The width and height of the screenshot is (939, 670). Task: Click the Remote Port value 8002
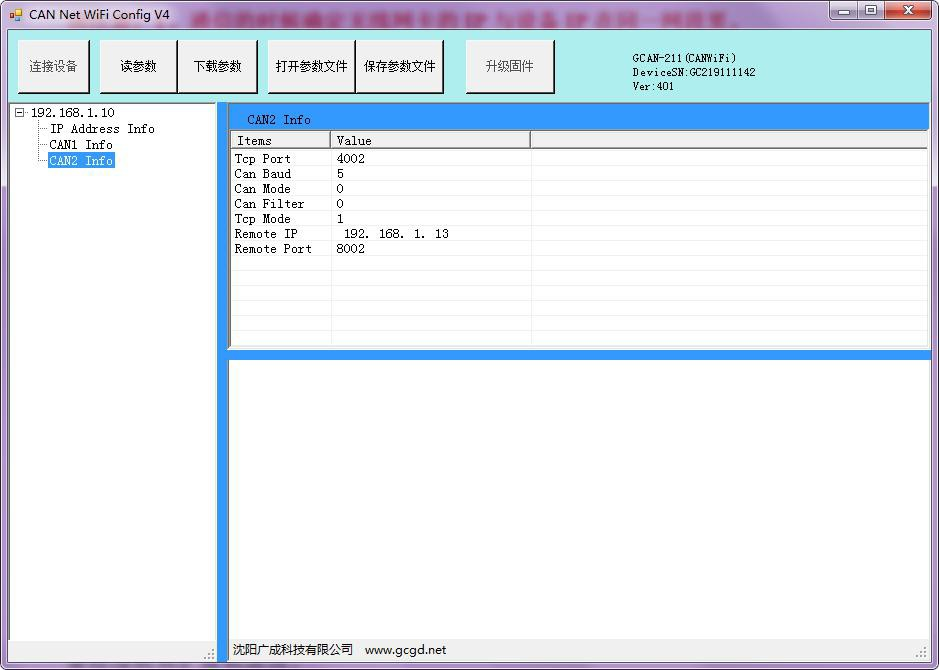coord(351,249)
